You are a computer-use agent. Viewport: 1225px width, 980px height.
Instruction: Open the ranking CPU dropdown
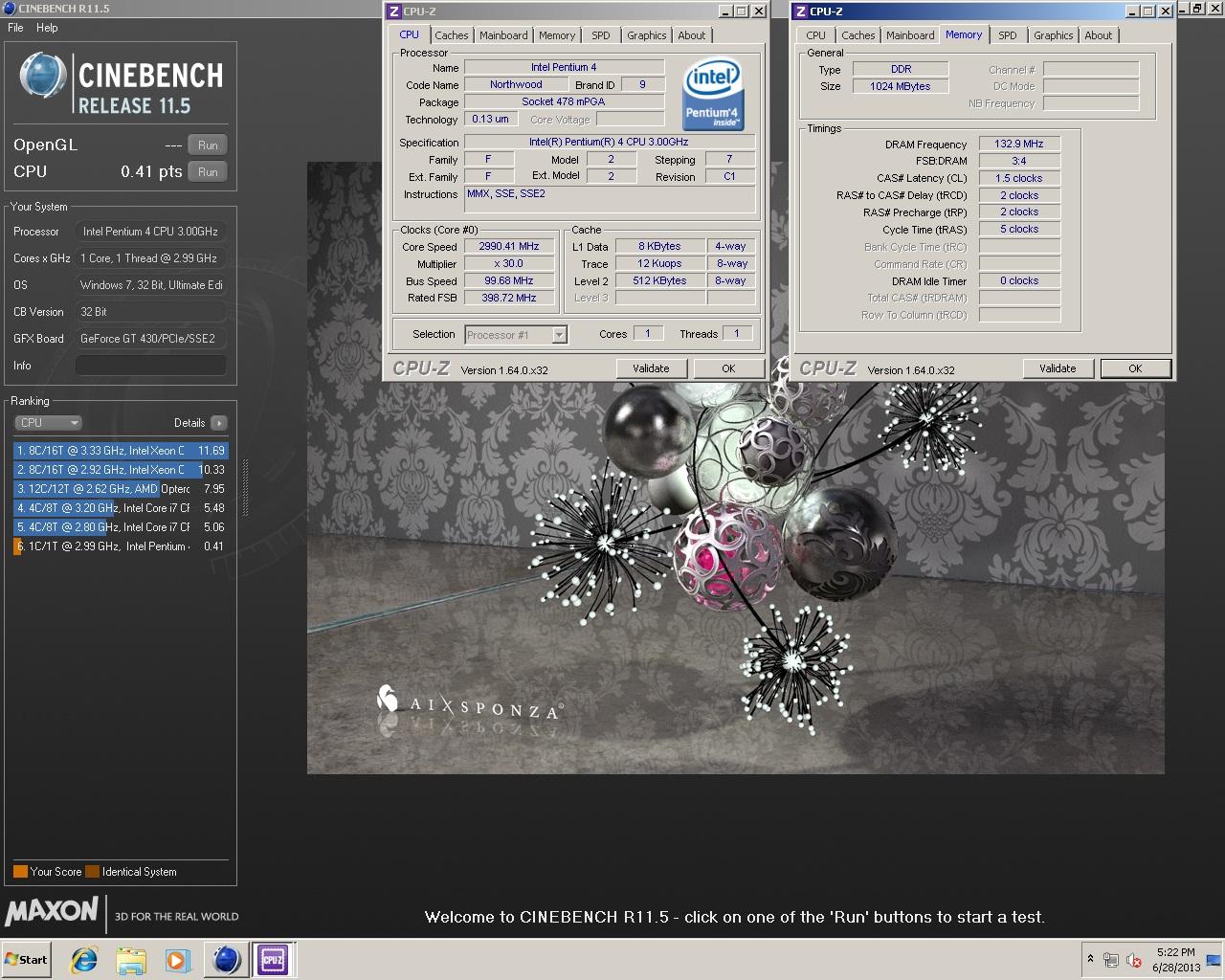coord(48,423)
